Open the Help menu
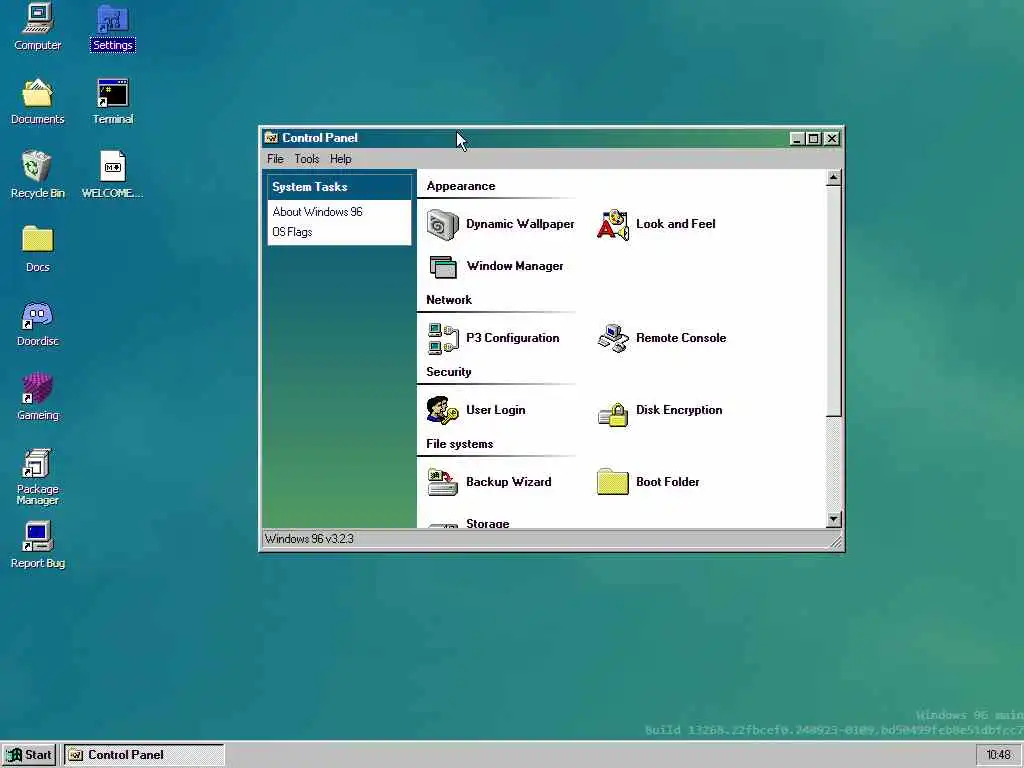1024x768 pixels. (340, 159)
